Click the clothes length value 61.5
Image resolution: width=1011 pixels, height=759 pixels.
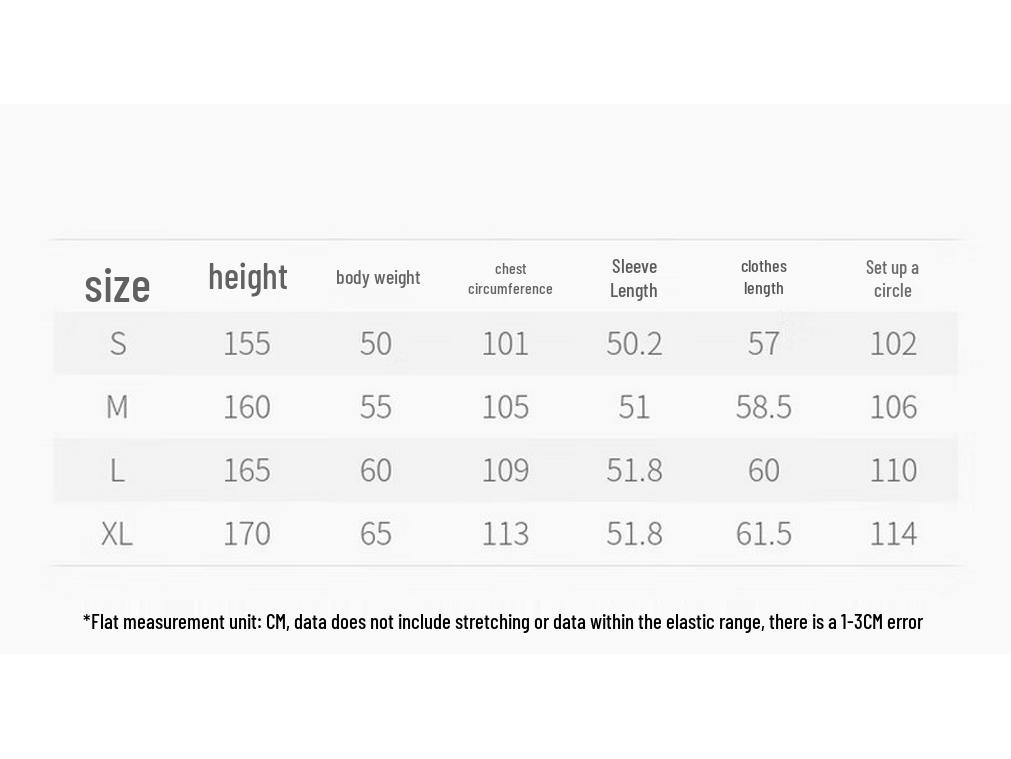(x=763, y=534)
